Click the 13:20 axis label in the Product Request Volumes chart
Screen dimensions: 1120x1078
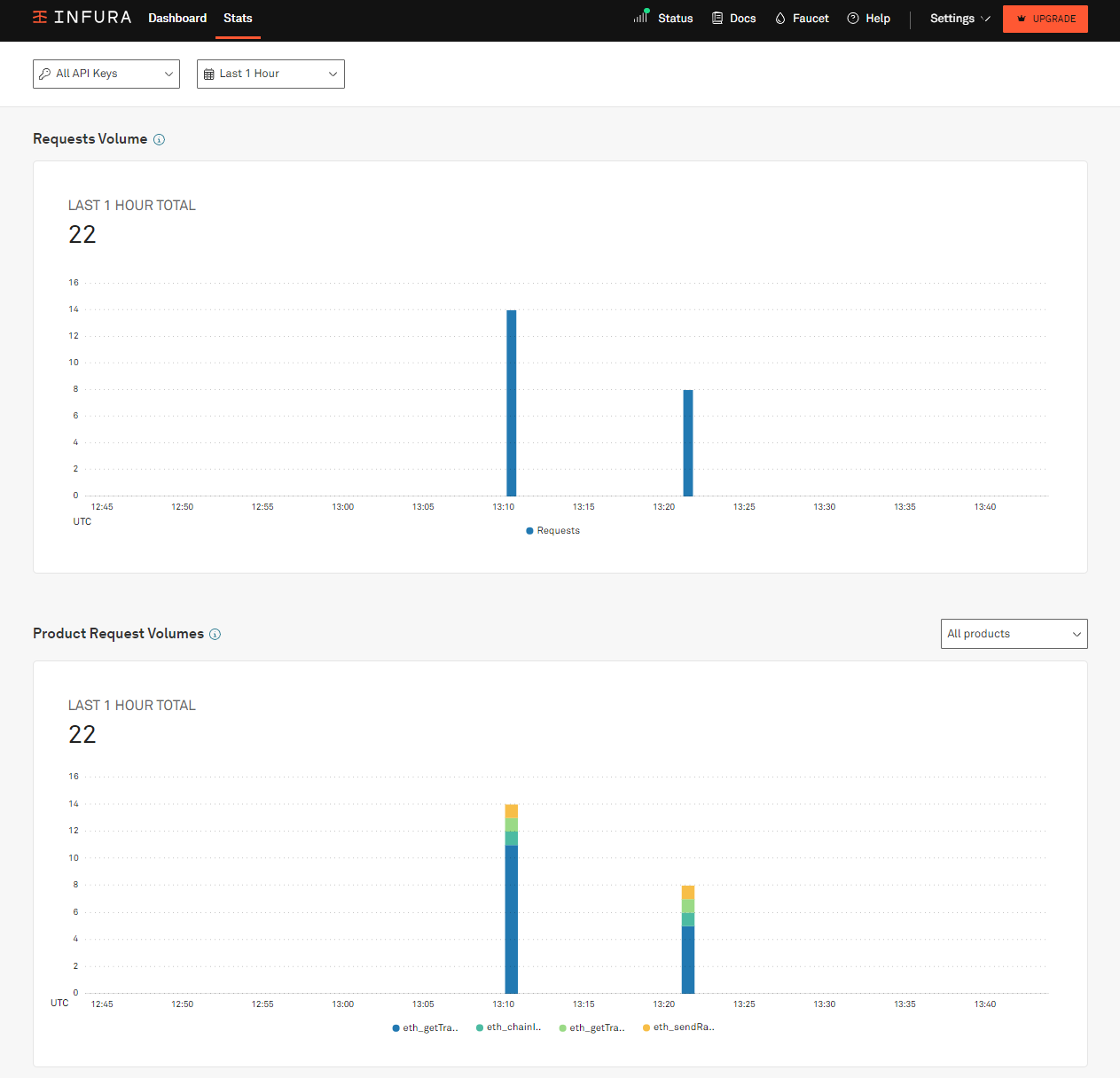point(664,1004)
